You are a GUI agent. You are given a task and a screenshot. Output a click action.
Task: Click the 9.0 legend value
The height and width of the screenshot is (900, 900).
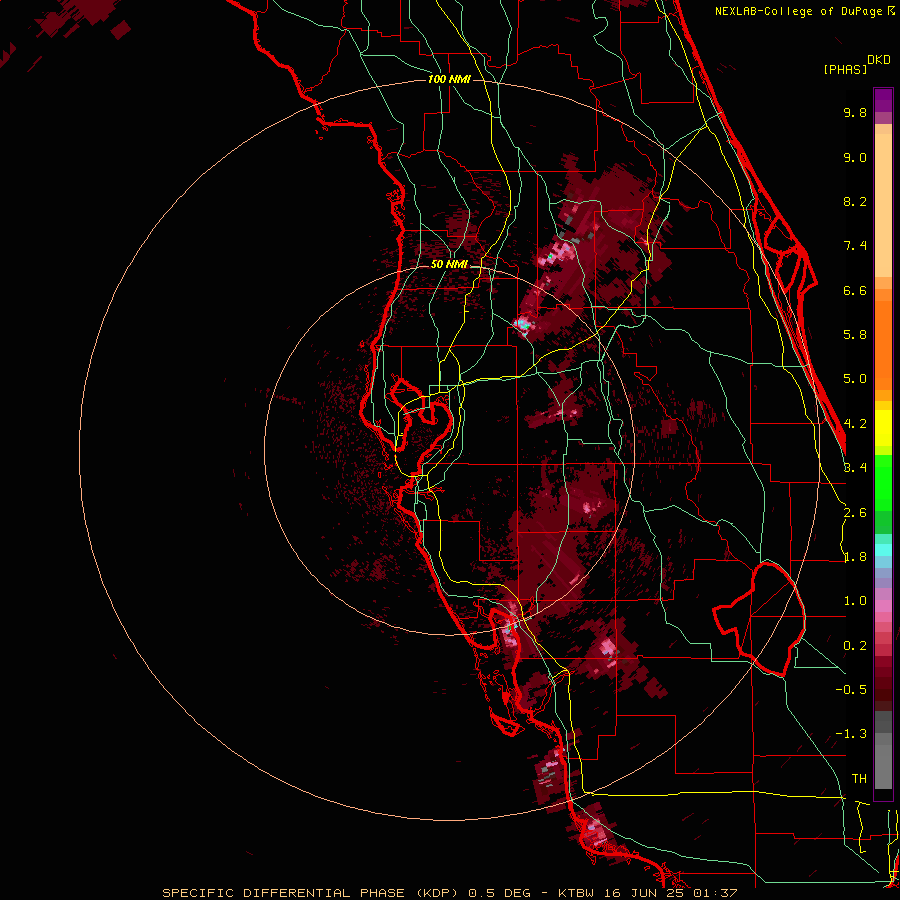855,157
